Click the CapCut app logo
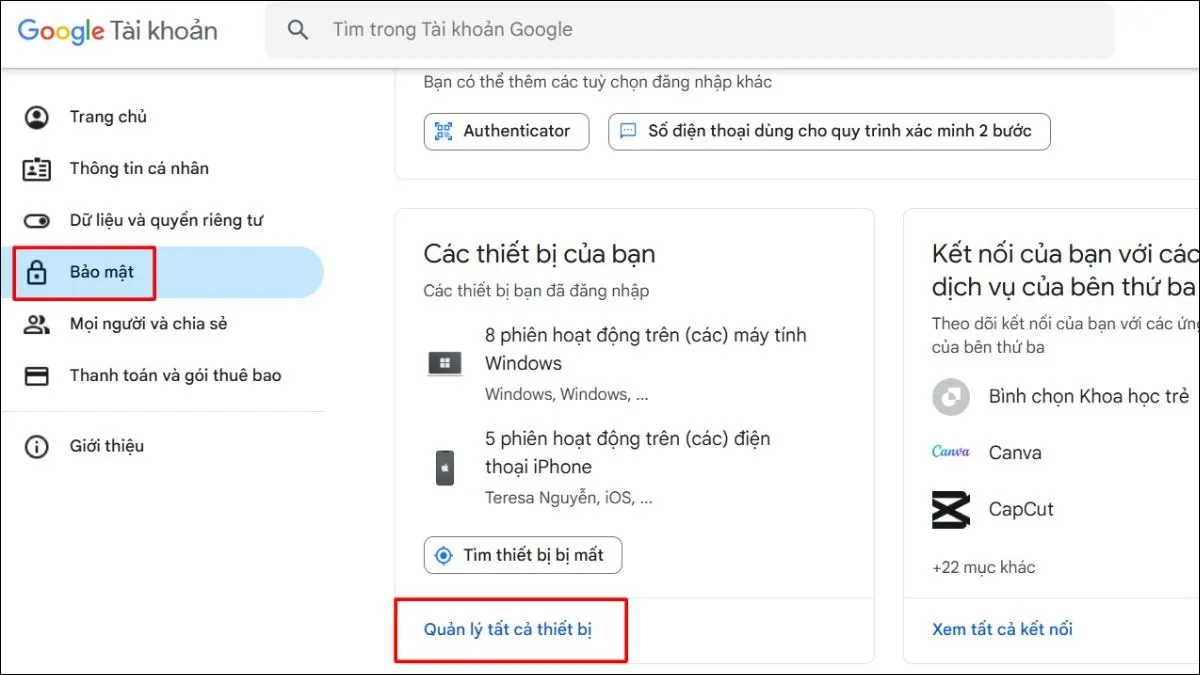 950,509
